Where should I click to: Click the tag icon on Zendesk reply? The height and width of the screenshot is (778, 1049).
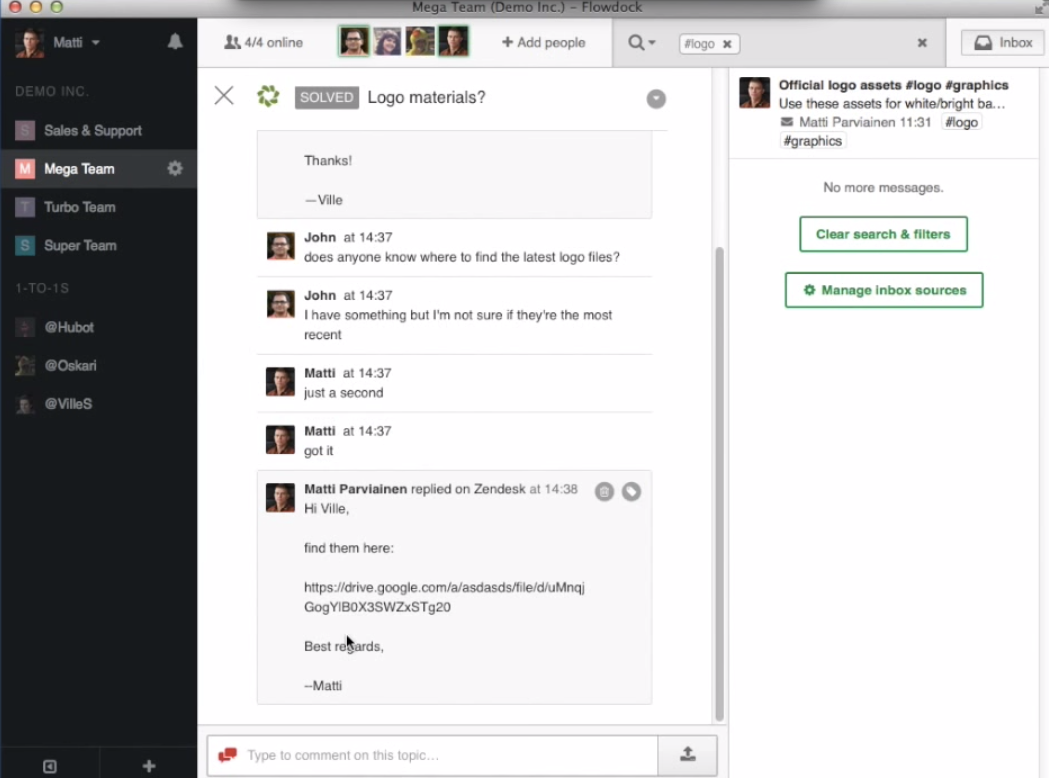pyautogui.click(x=631, y=492)
